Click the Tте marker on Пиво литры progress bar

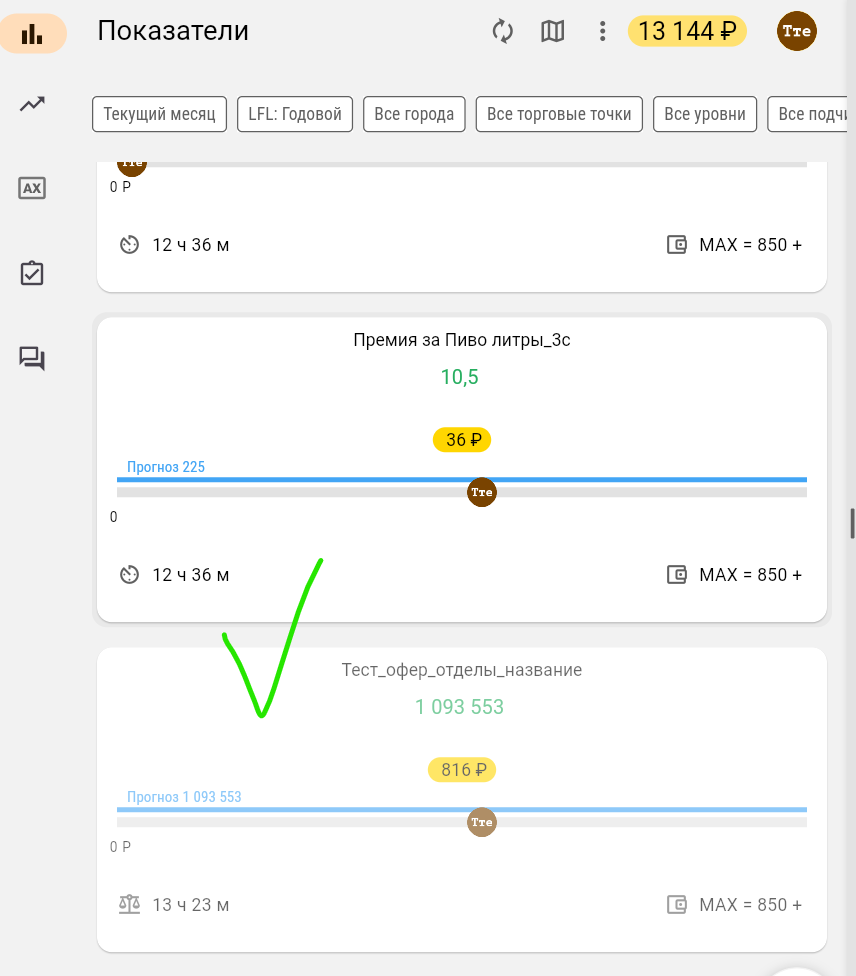[482, 492]
